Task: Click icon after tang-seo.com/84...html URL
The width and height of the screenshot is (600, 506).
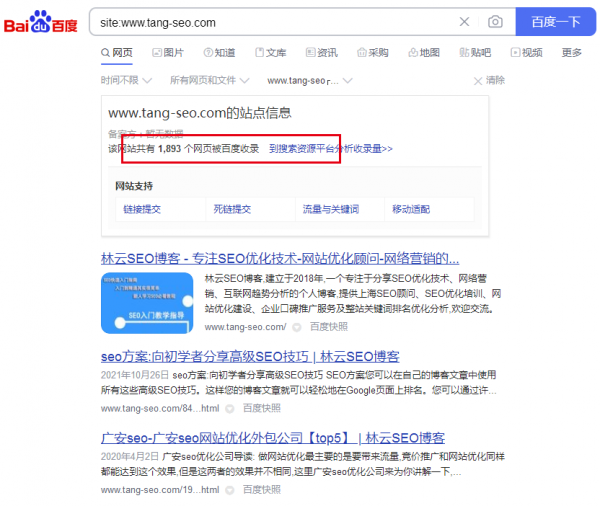Action: click(x=230, y=409)
